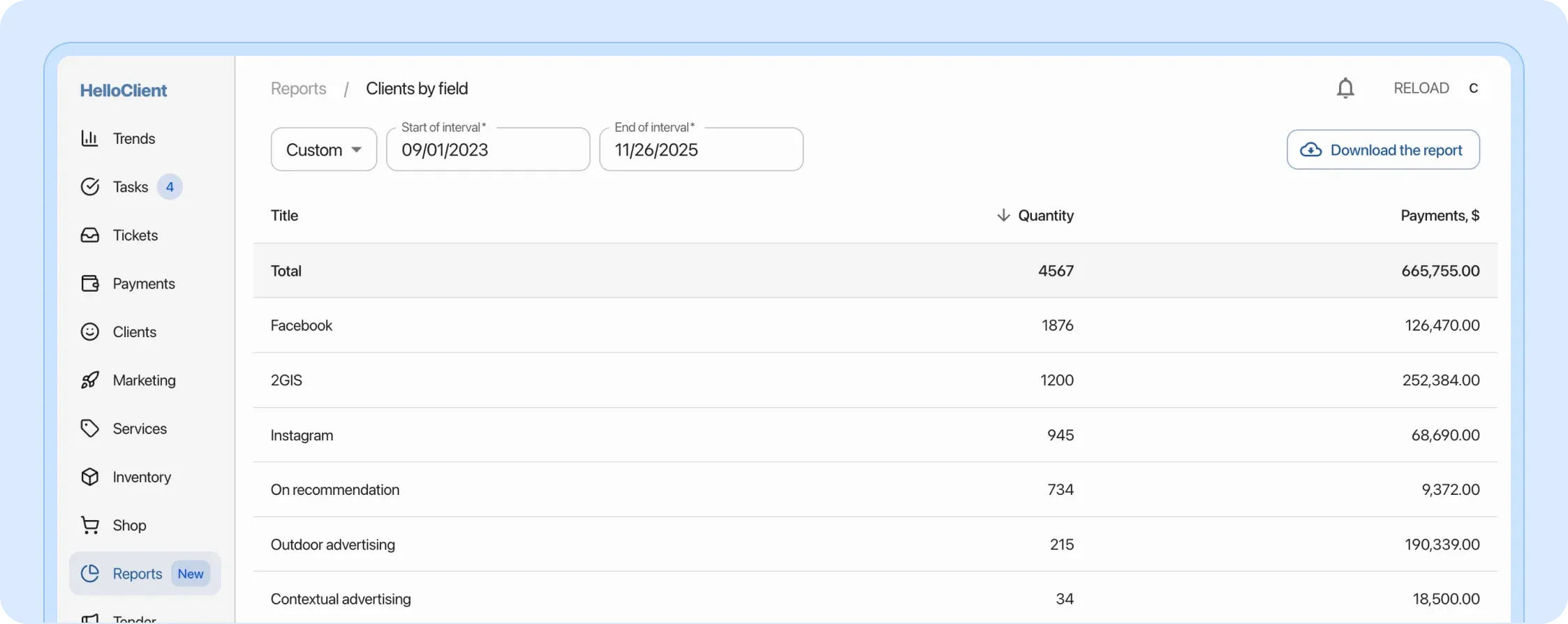Screen dimensions: 1568x624
Task: Click total quantity value 4567
Action: (x=1056, y=271)
